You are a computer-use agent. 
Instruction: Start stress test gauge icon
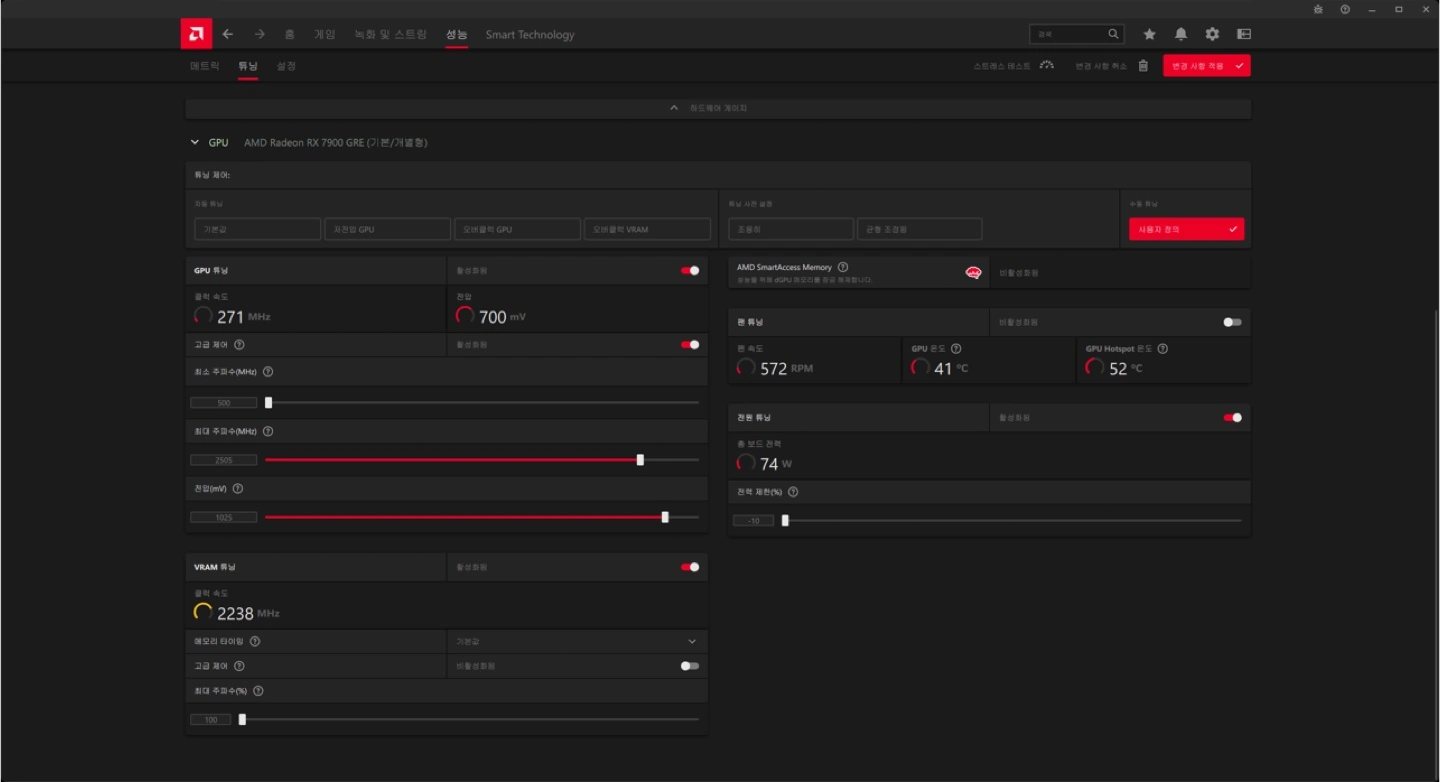click(1046, 65)
